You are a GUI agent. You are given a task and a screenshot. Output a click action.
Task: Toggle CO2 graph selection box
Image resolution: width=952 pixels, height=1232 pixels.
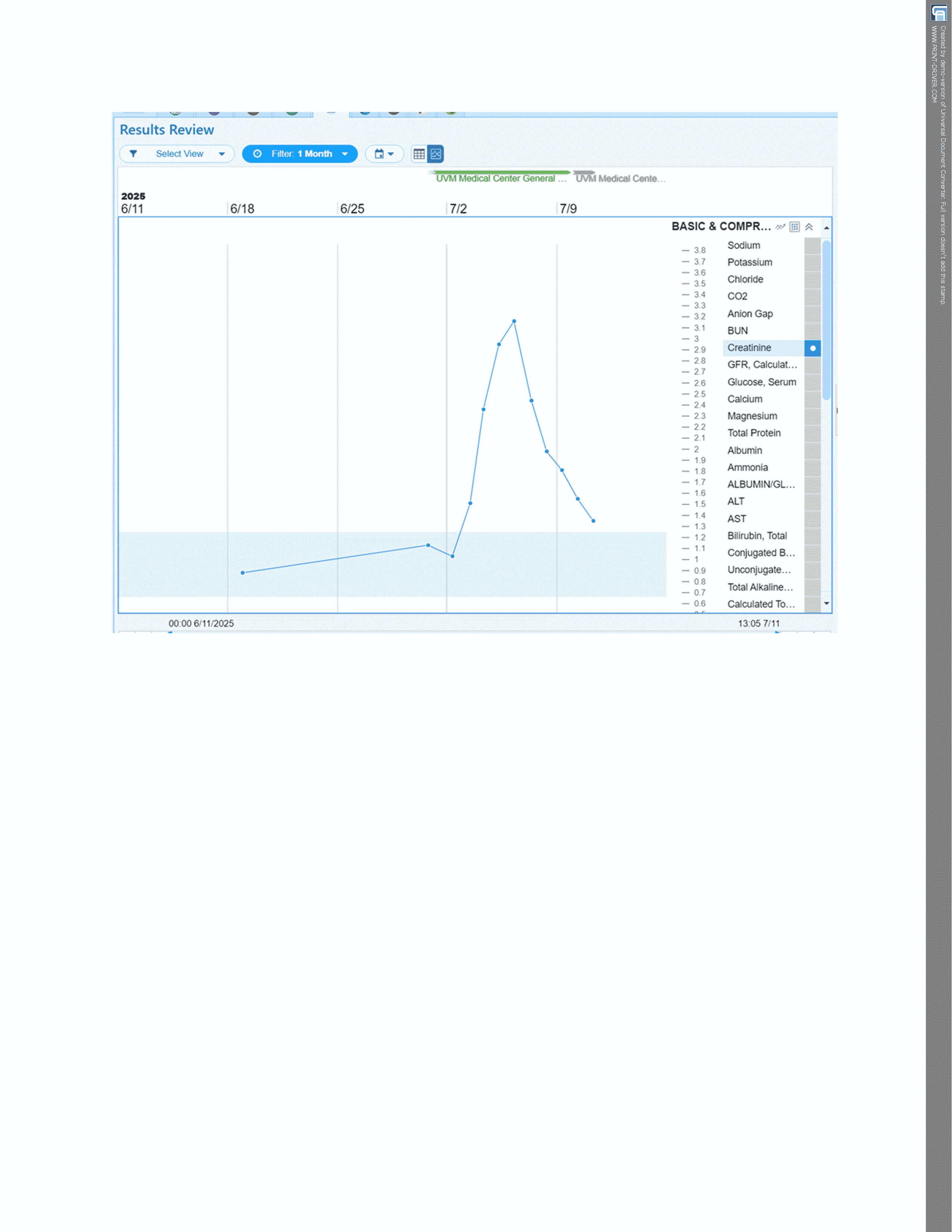pyautogui.click(x=812, y=297)
